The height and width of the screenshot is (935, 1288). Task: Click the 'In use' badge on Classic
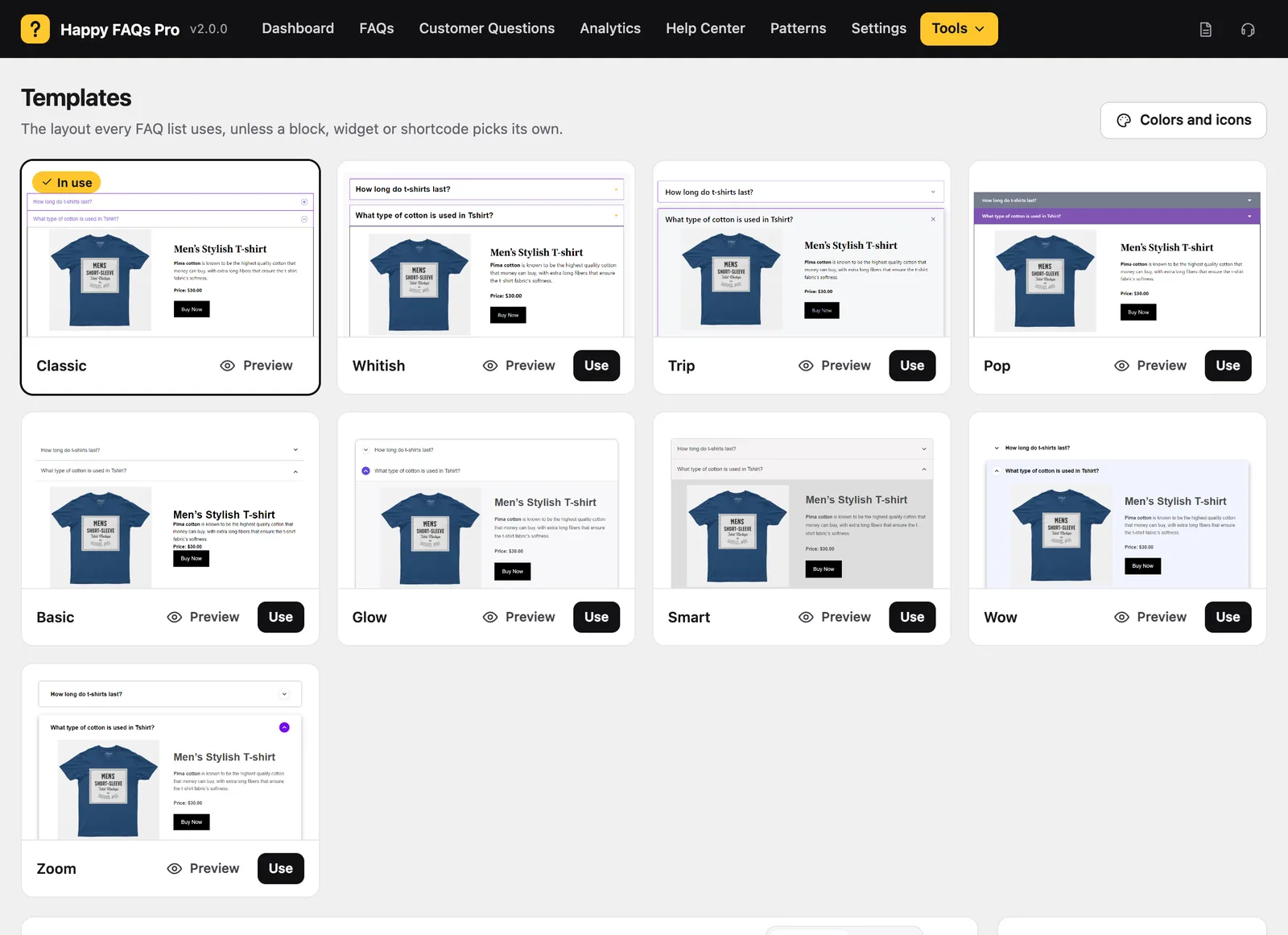point(67,183)
